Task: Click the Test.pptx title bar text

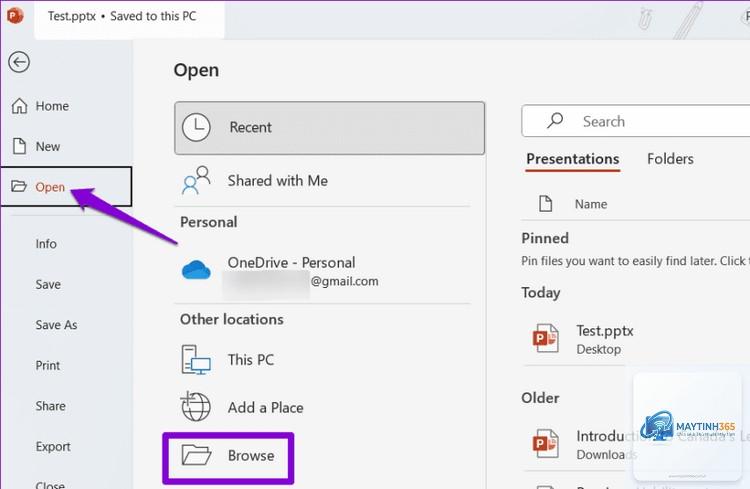Action: click(122, 16)
